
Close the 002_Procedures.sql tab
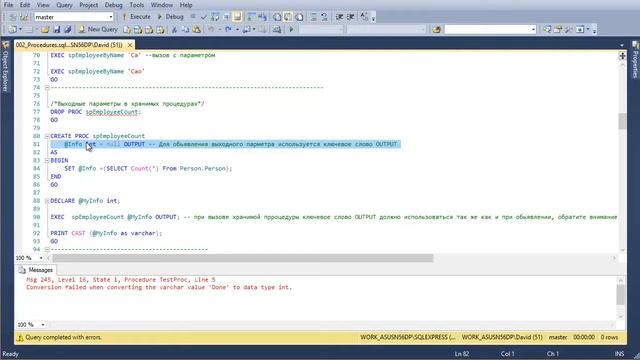tap(130, 45)
